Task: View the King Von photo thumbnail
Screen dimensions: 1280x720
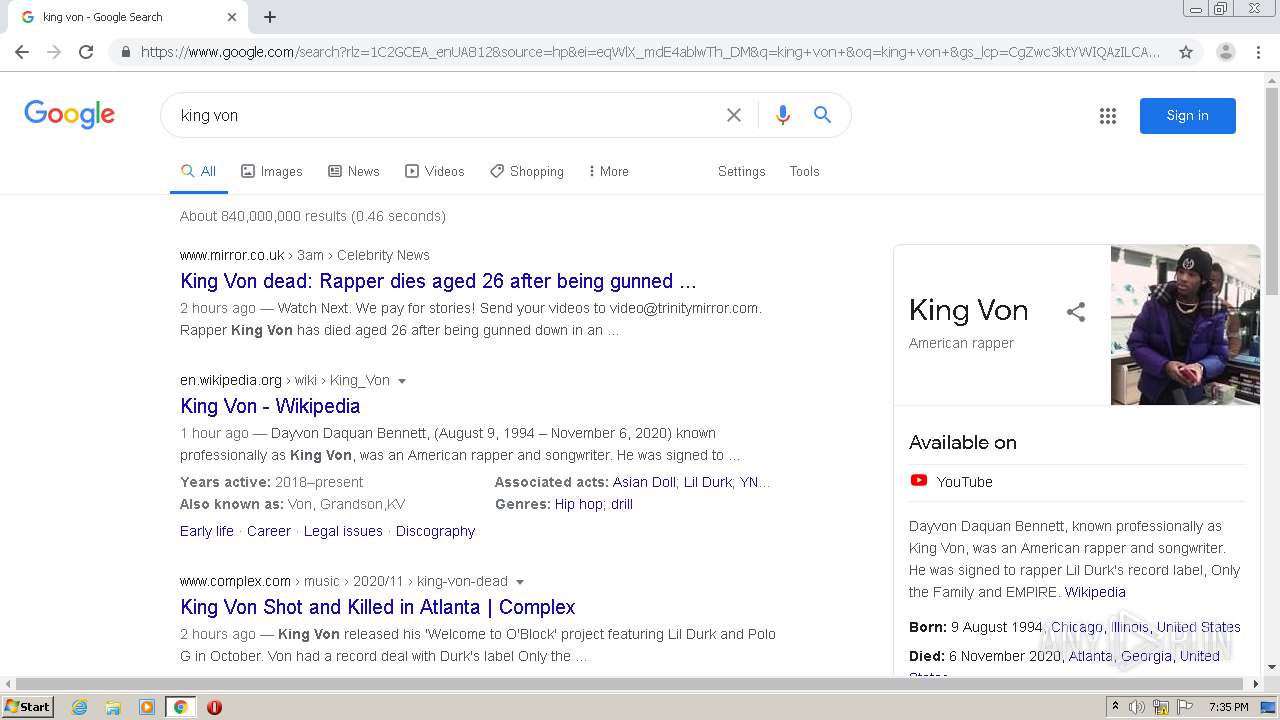Action: 1185,325
